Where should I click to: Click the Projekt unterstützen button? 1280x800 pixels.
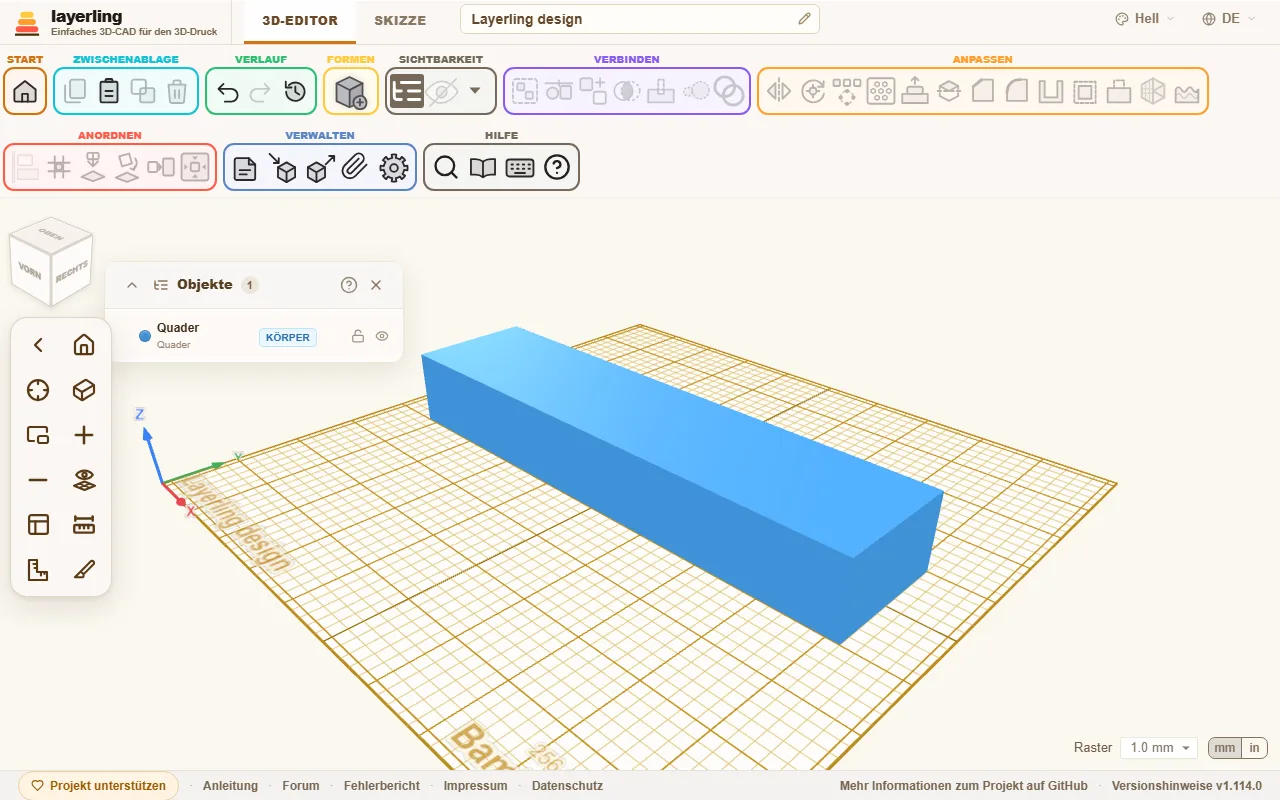point(99,786)
